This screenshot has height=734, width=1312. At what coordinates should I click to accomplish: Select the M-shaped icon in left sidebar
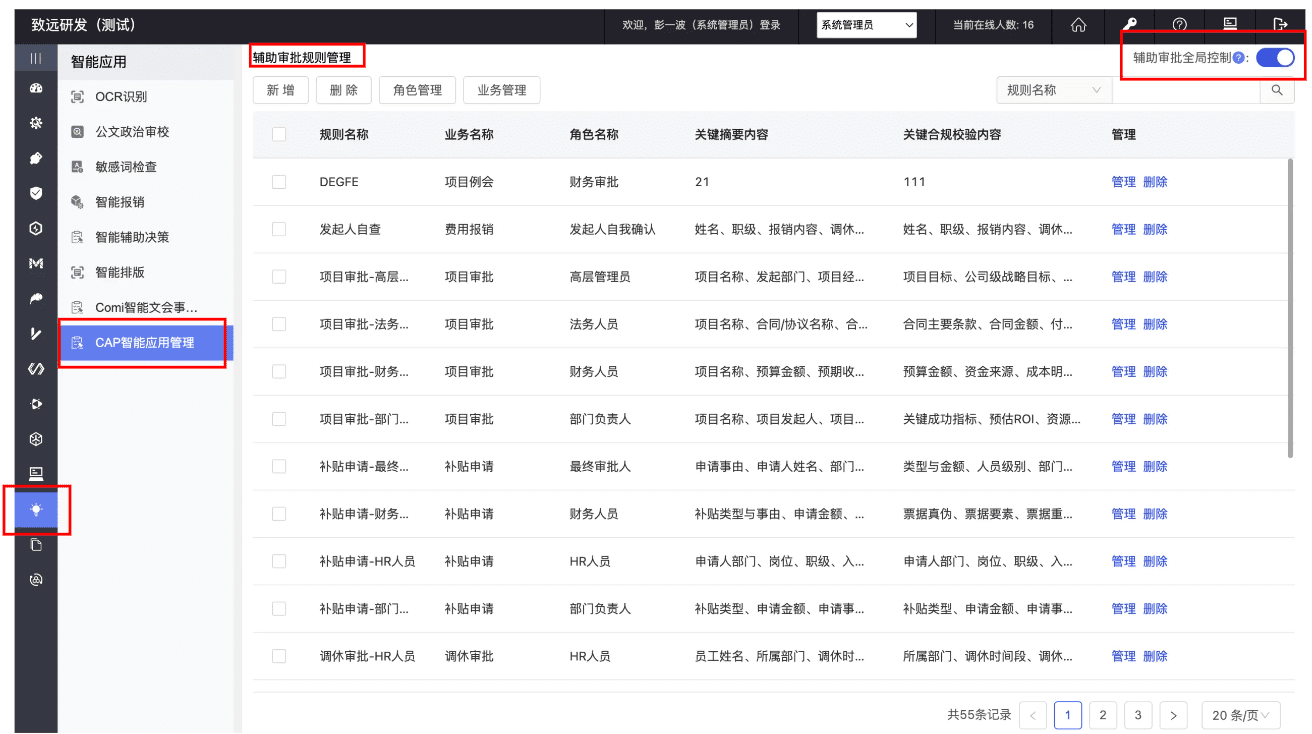(36, 263)
